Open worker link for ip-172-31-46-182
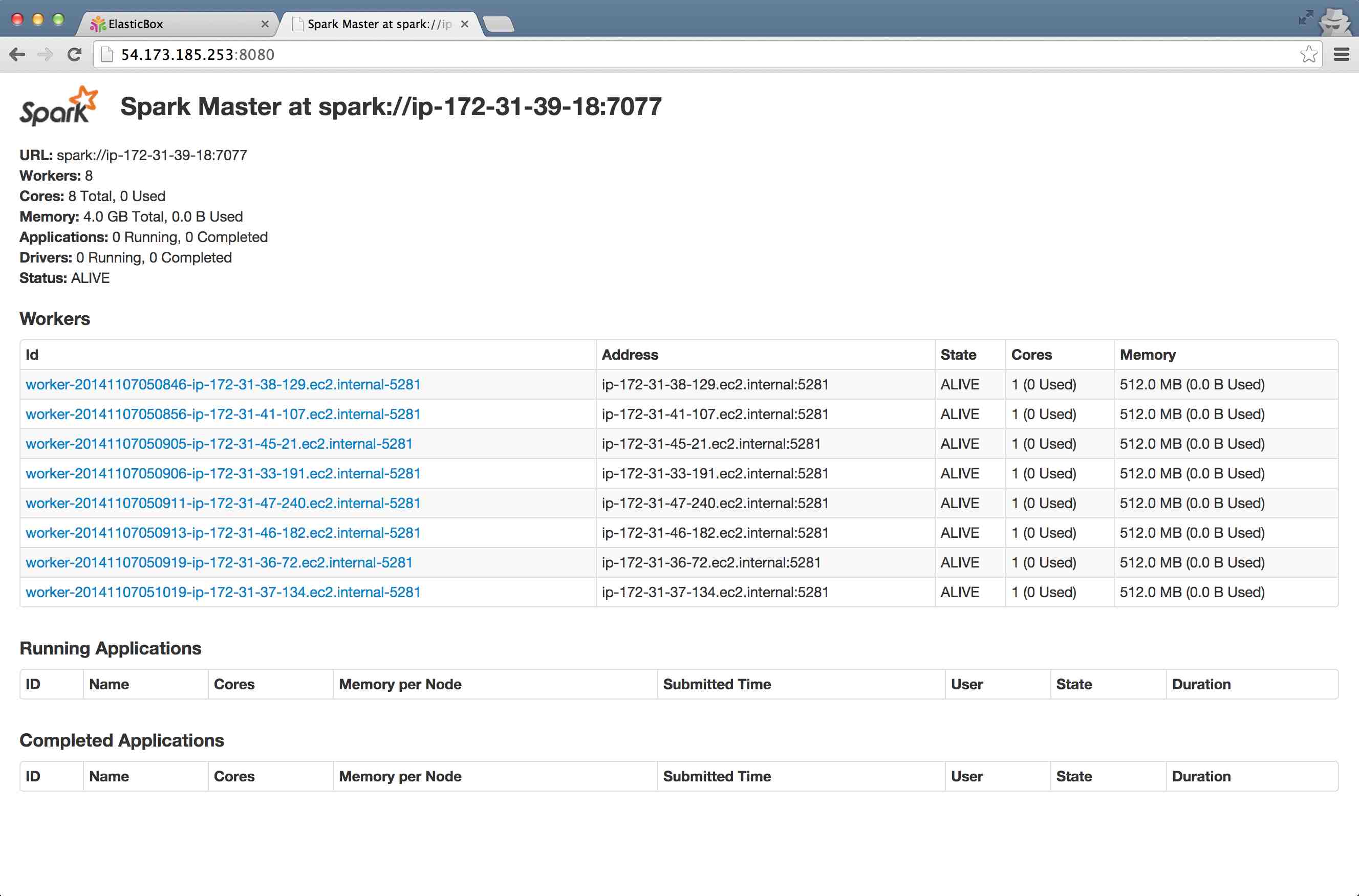 pyautogui.click(x=223, y=533)
